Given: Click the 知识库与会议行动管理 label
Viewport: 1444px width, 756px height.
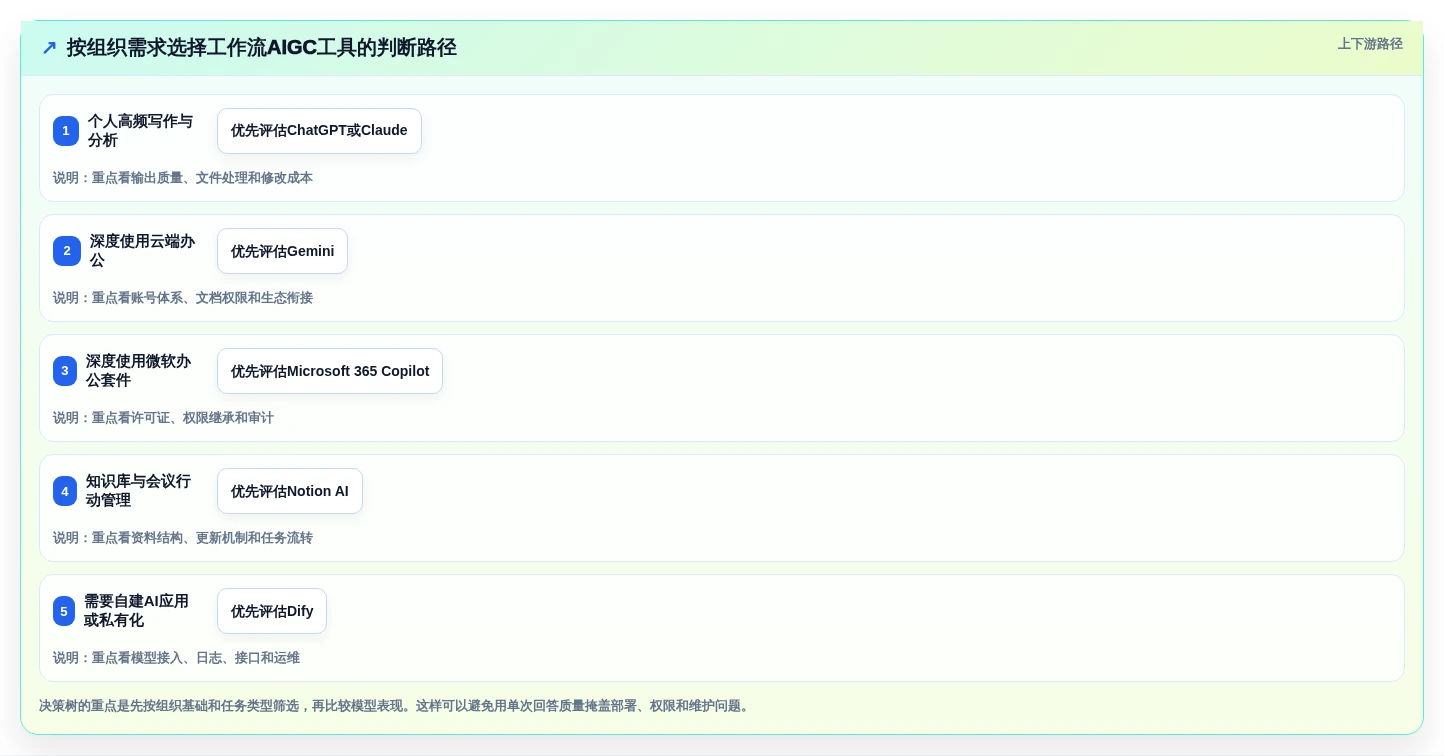Looking at the screenshot, I should tap(139, 491).
